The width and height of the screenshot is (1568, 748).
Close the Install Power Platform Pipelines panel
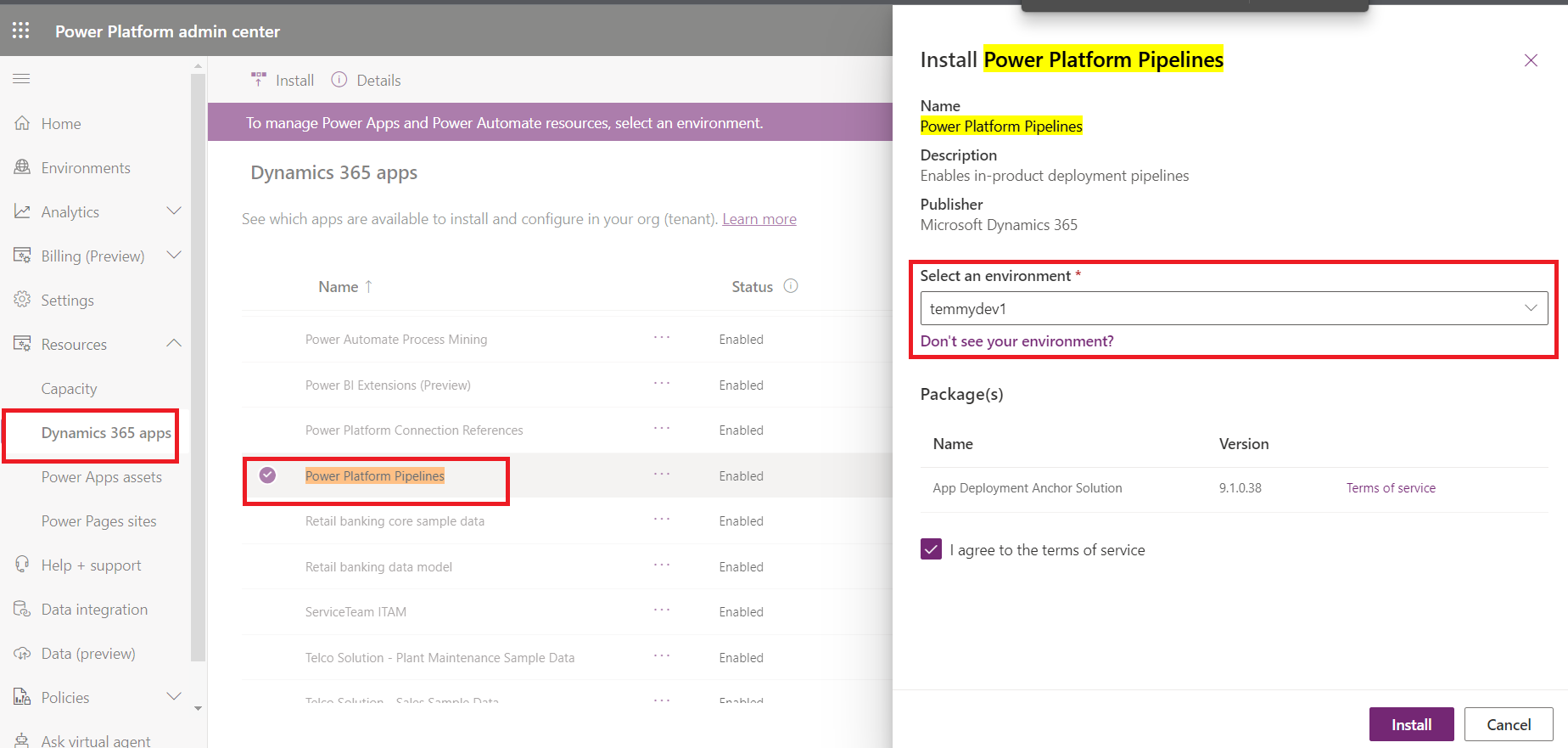click(x=1531, y=60)
